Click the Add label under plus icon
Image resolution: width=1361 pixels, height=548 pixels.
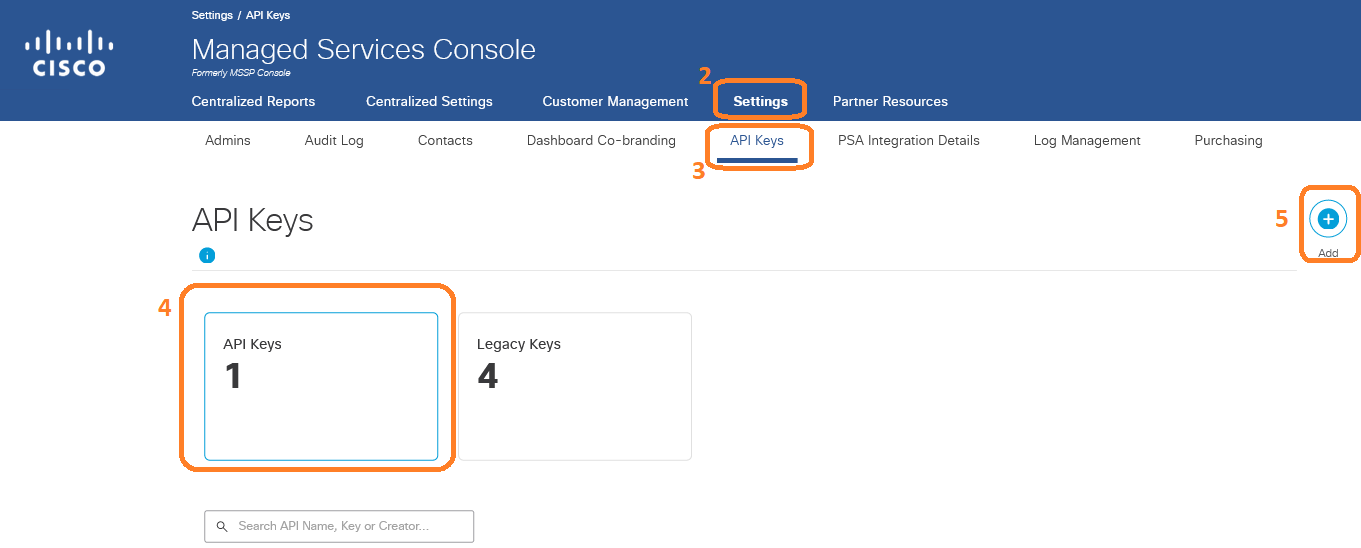coord(1328,253)
